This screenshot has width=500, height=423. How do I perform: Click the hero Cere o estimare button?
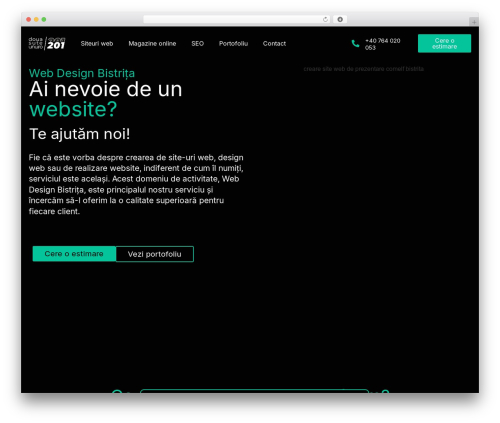tap(74, 254)
